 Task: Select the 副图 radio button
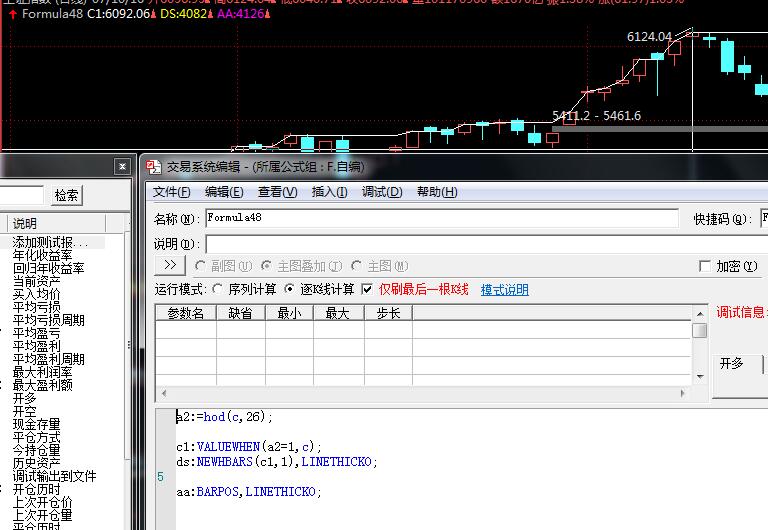[x=200, y=266]
